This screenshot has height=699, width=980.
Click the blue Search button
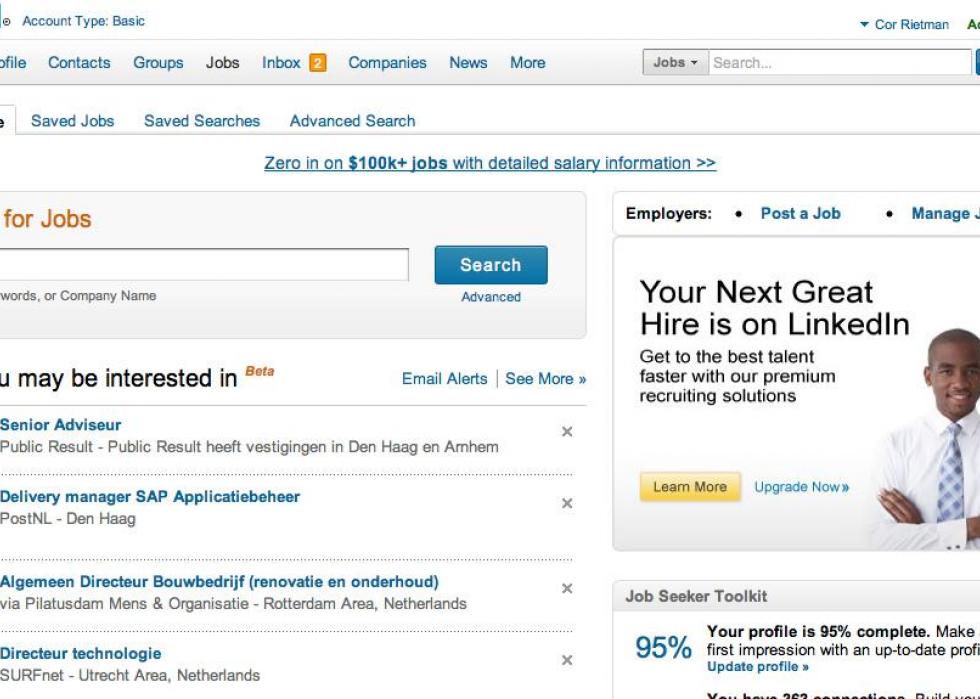coord(491,264)
